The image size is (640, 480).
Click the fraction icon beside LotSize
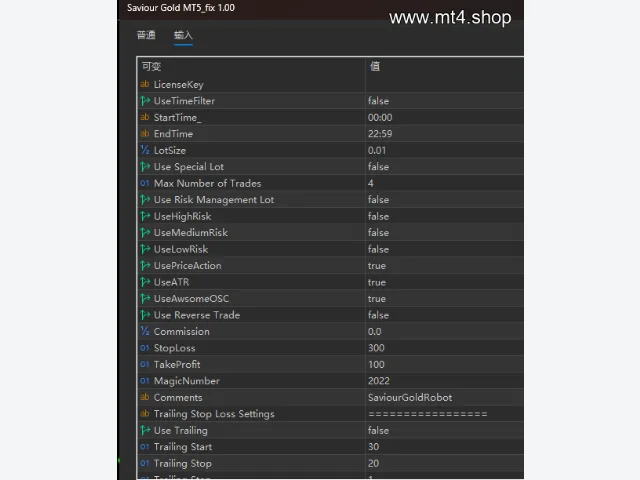[145, 150]
